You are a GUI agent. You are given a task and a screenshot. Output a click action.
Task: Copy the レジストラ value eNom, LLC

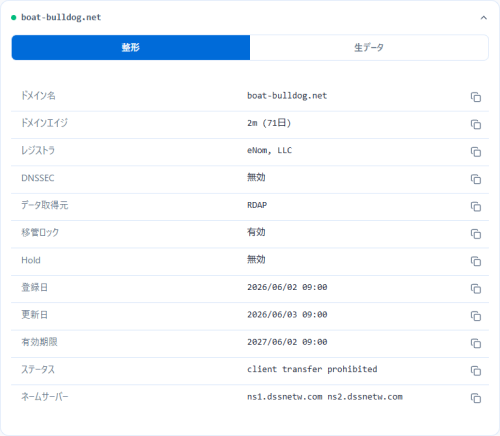point(476,152)
